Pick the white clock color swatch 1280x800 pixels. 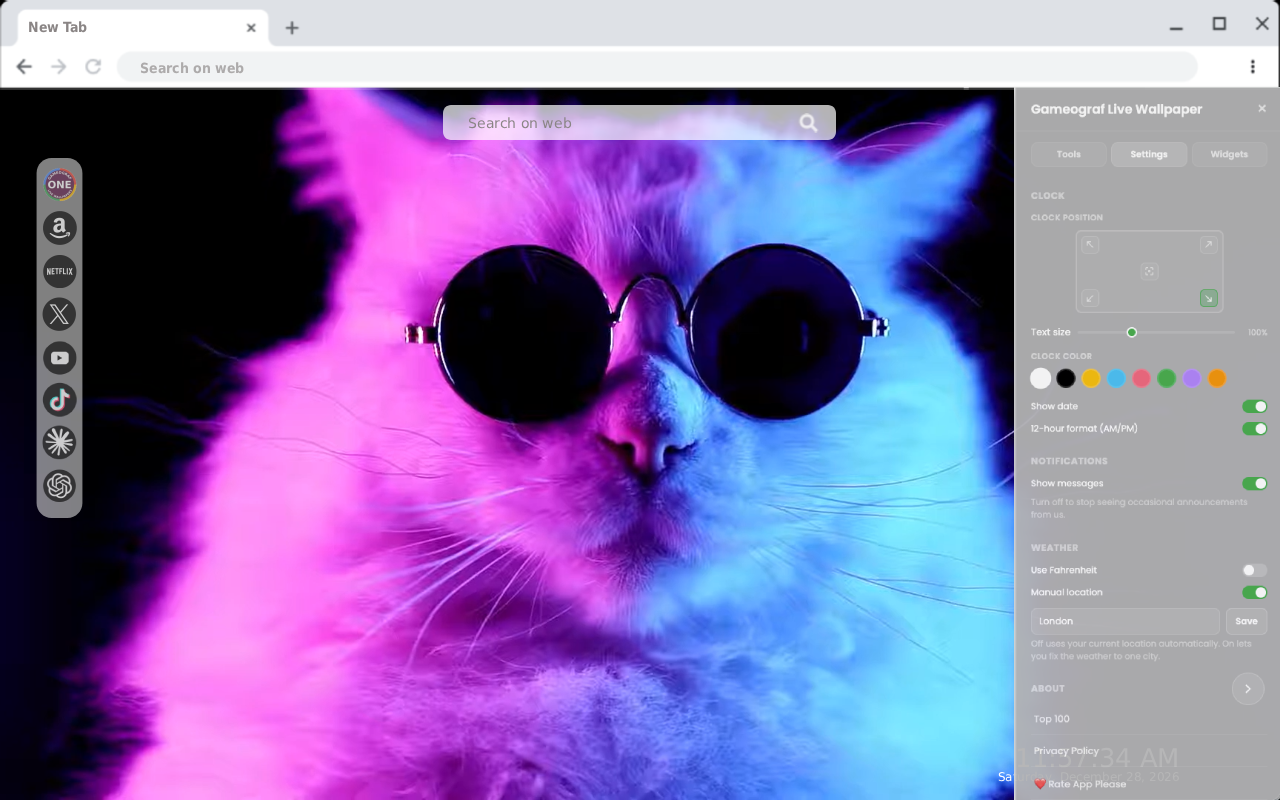[x=1041, y=378]
